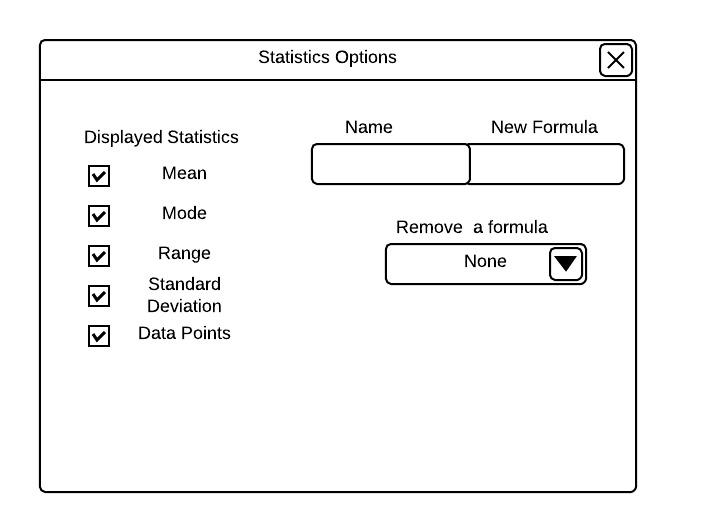
Task: Toggle the Mode checkbox
Action: [x=99, y=216]
